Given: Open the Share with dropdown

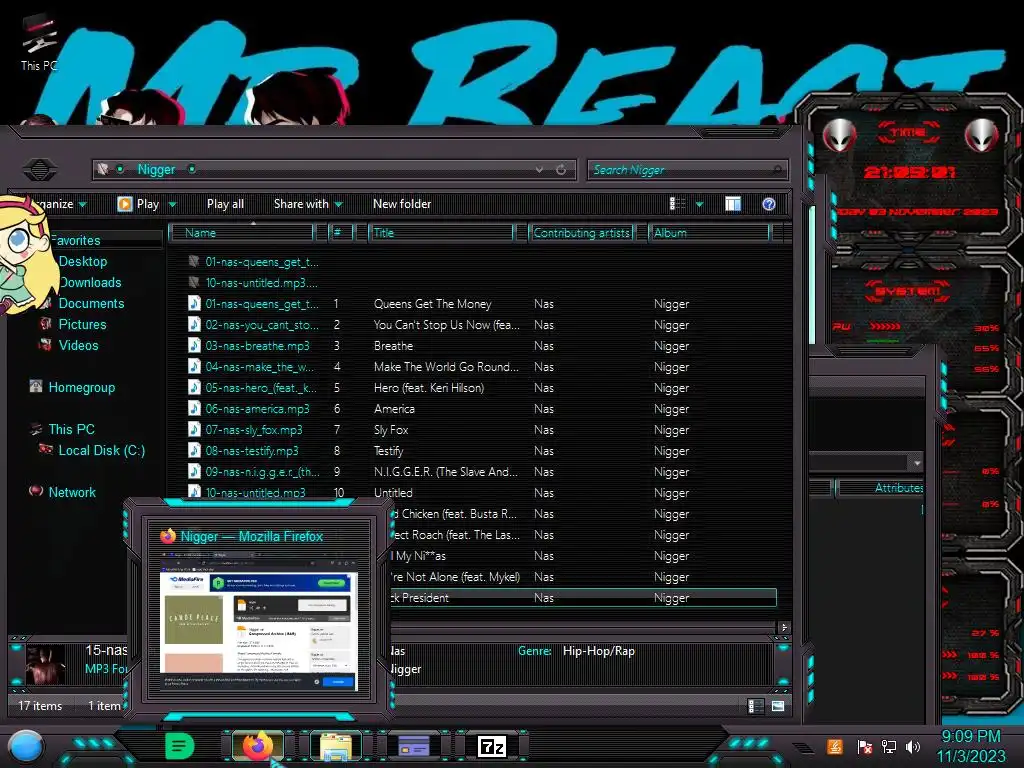Looking at the screenshot, I should coord(308,204).
